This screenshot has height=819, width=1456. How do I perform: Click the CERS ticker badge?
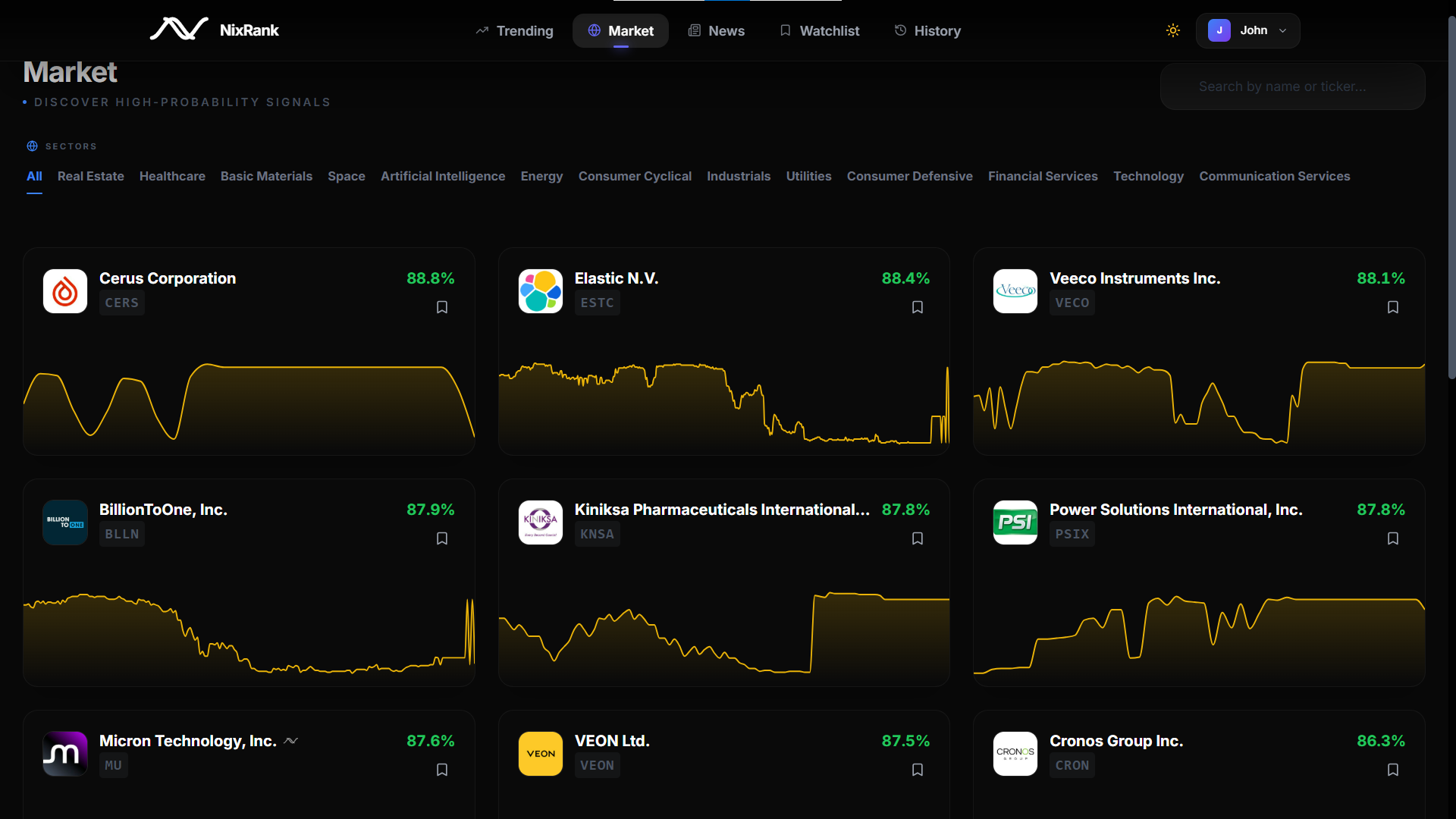tap(122, 303)
